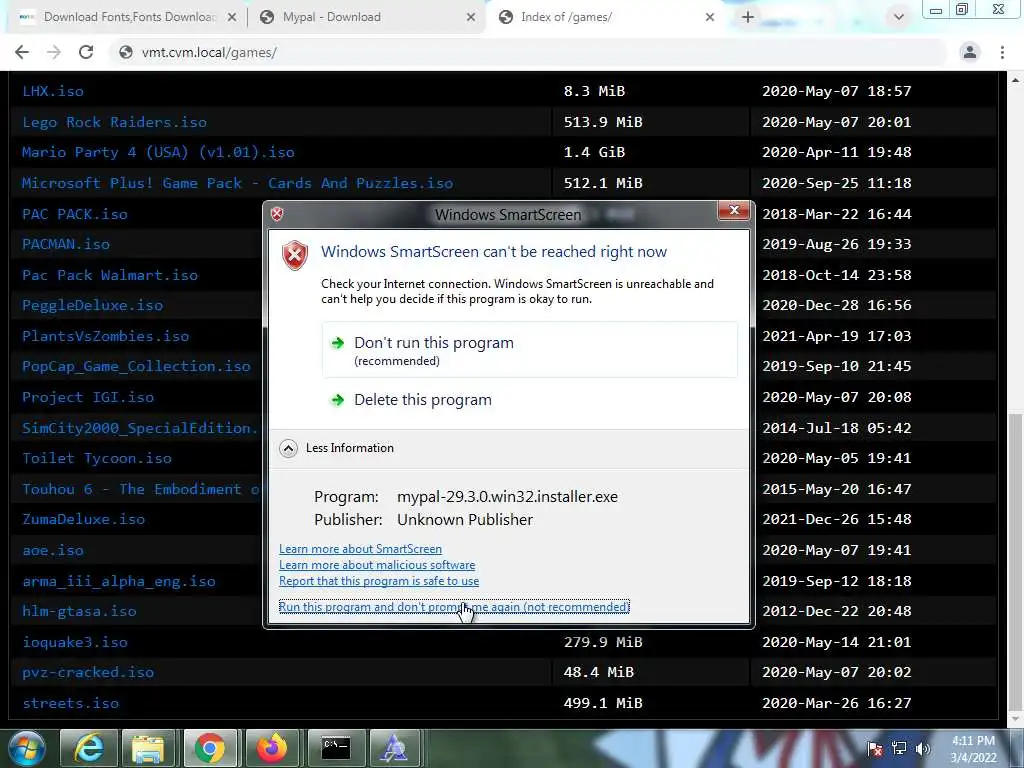Click the Action Center flag tray icon
1024x768 pixels.
(875, 748)
